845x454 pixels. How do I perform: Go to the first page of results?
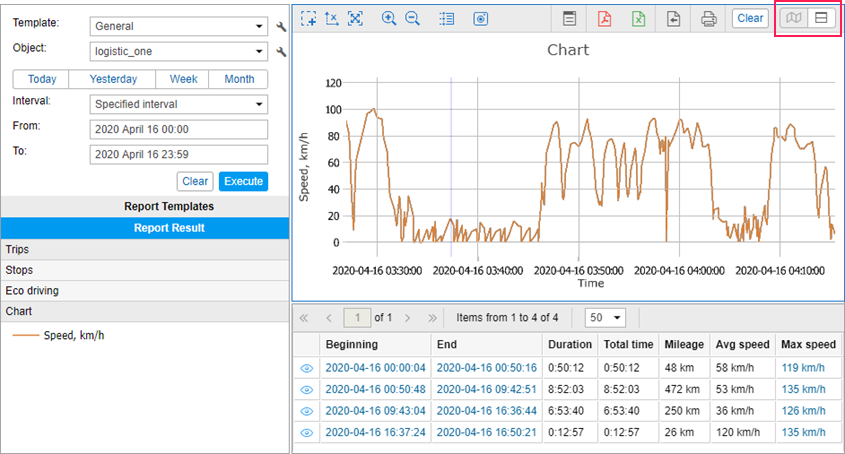(x=304, y=318)
